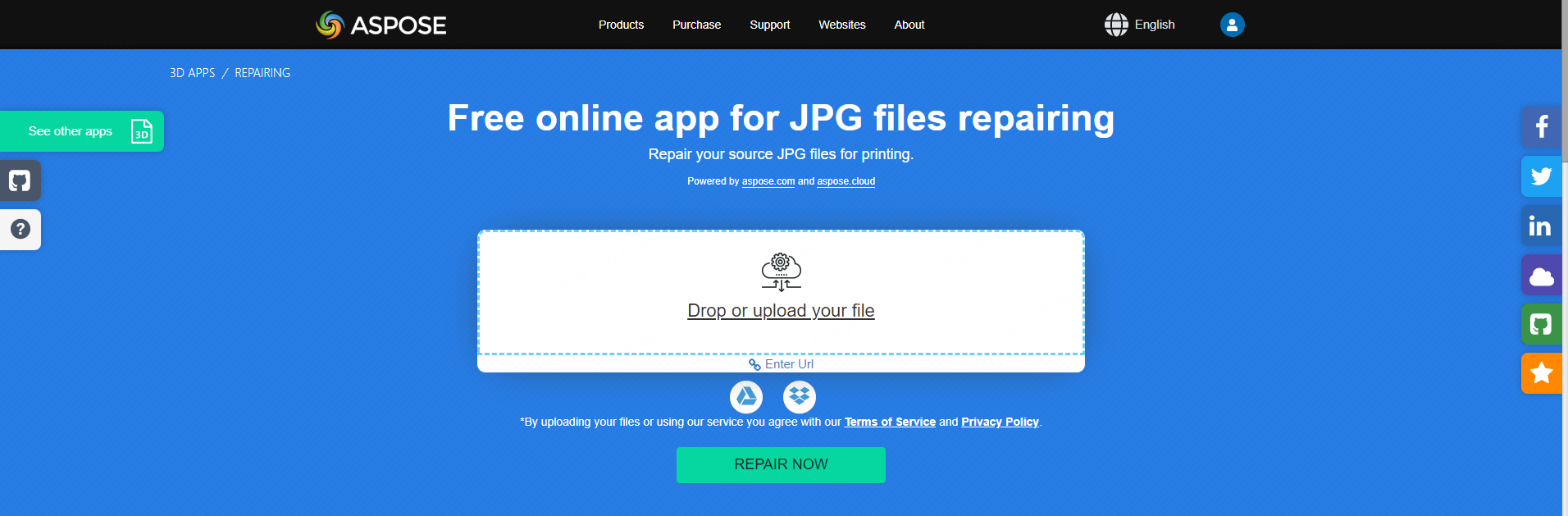Click the REPAIR NOW button
This screenshot has width=1568, height=516.
click(x=781, y=464)
